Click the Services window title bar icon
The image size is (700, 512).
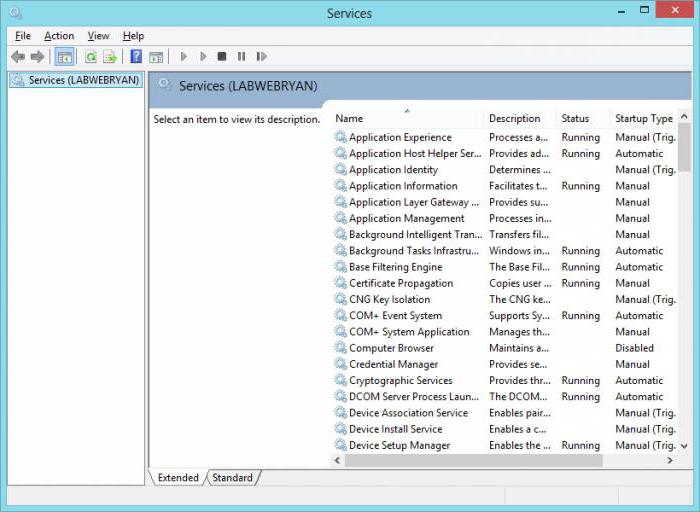coord(15,13)
